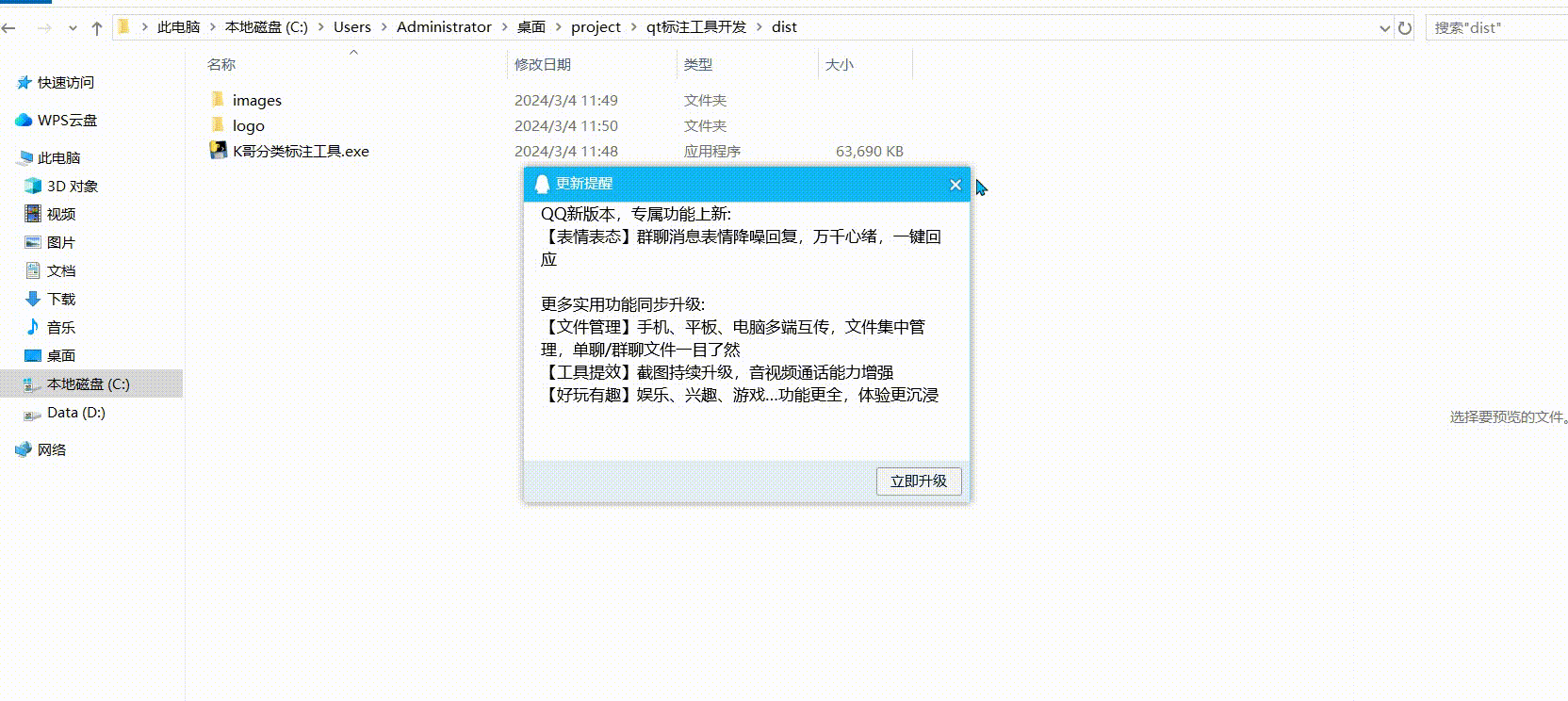Click the 图片 picture icon
The width and height of the screenshot is (1568, 701).
(x=33, y=242)
